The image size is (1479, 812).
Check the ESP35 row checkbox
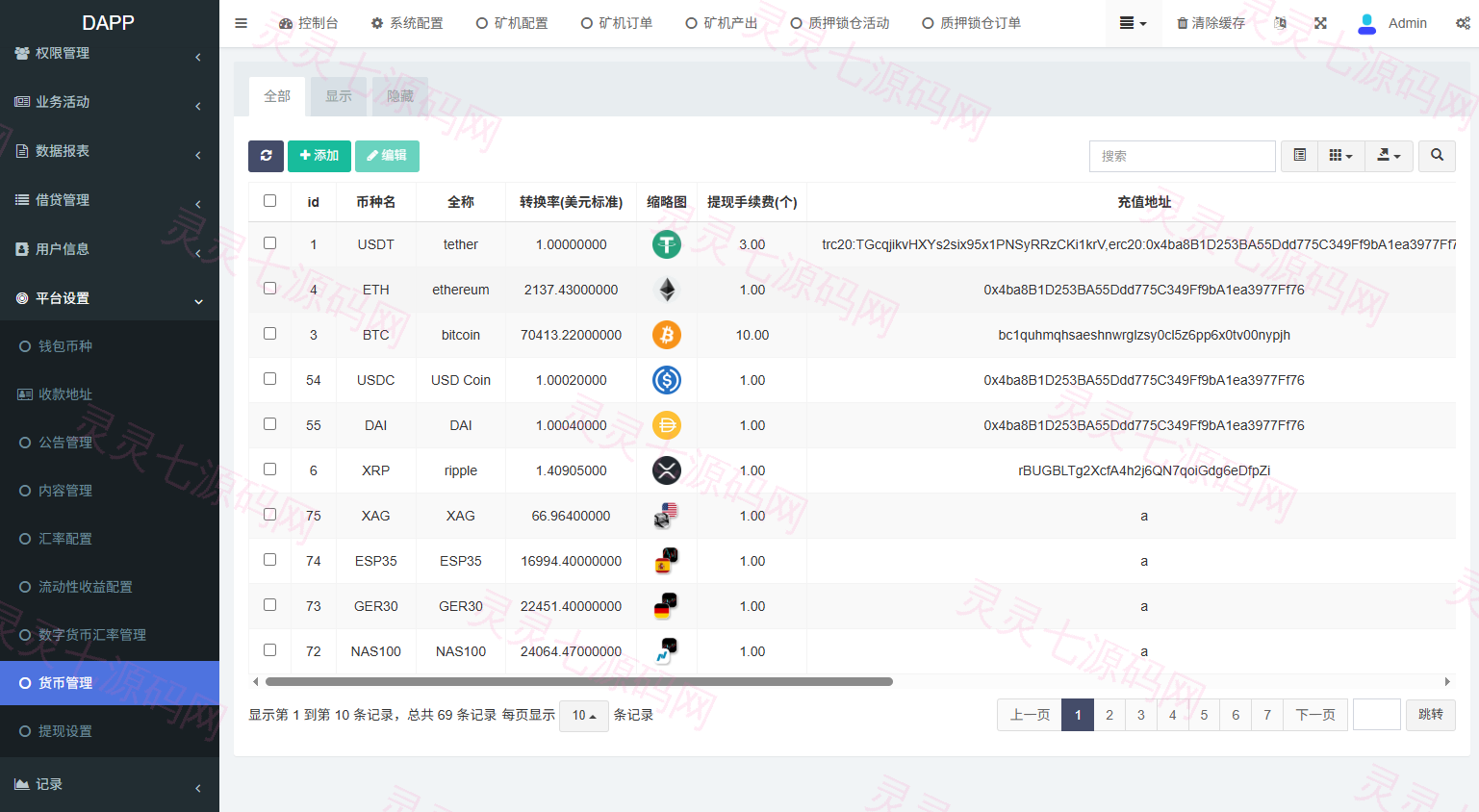coord(269,560)
